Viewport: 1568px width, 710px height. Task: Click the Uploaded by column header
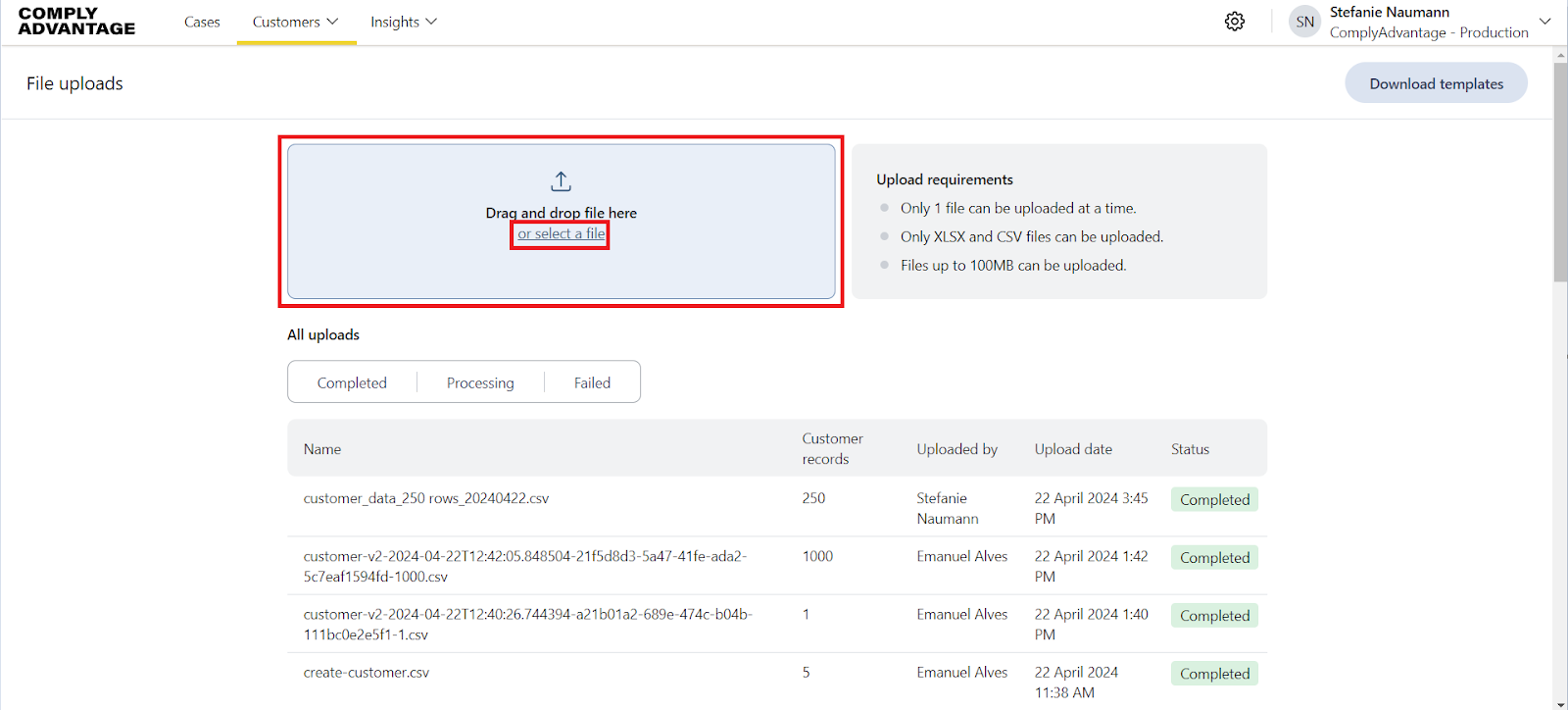(957, 449)
